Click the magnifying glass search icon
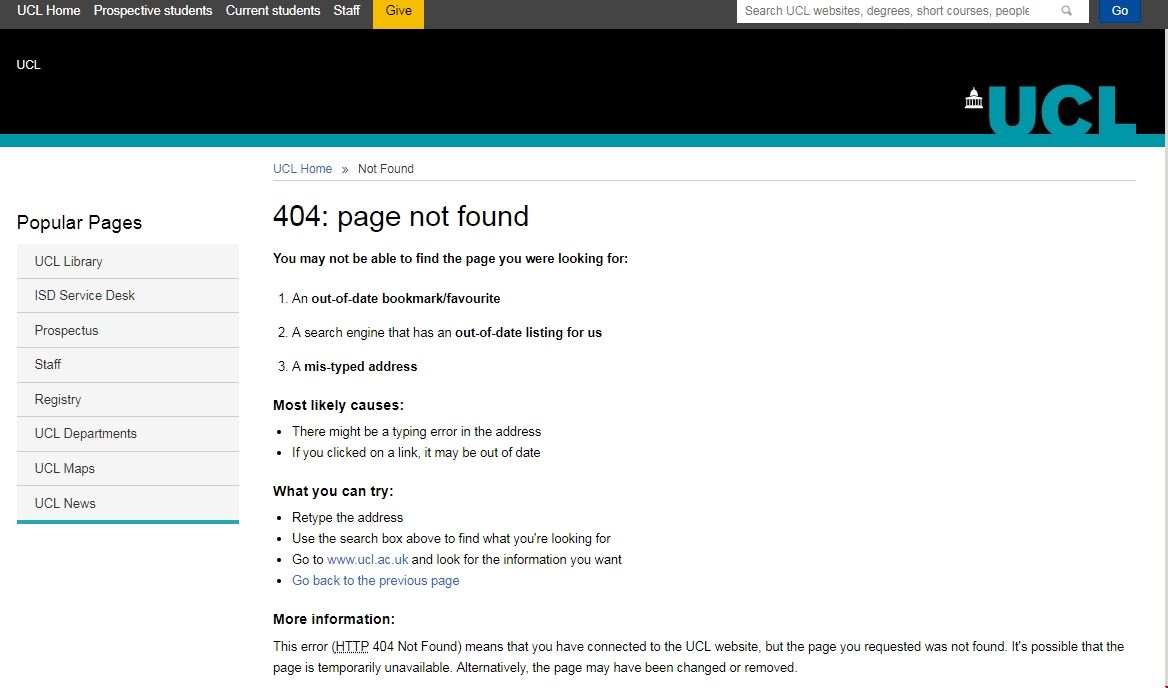The image size is (1168, 688). pyautogui.click(x=1067, y=11)
